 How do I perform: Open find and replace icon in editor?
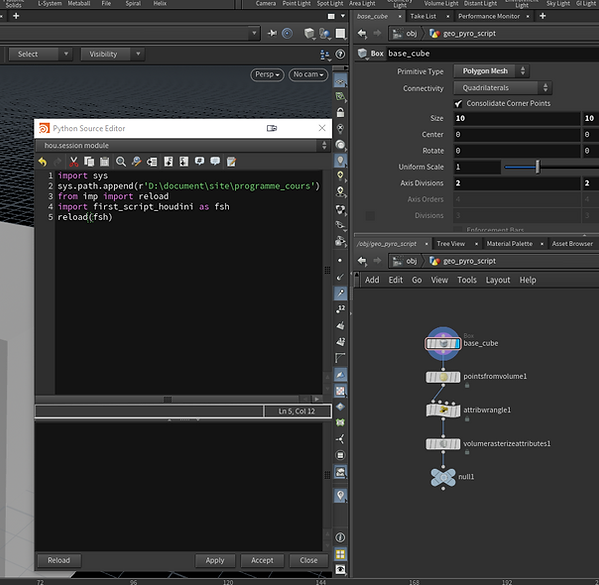tap(136, 162)
